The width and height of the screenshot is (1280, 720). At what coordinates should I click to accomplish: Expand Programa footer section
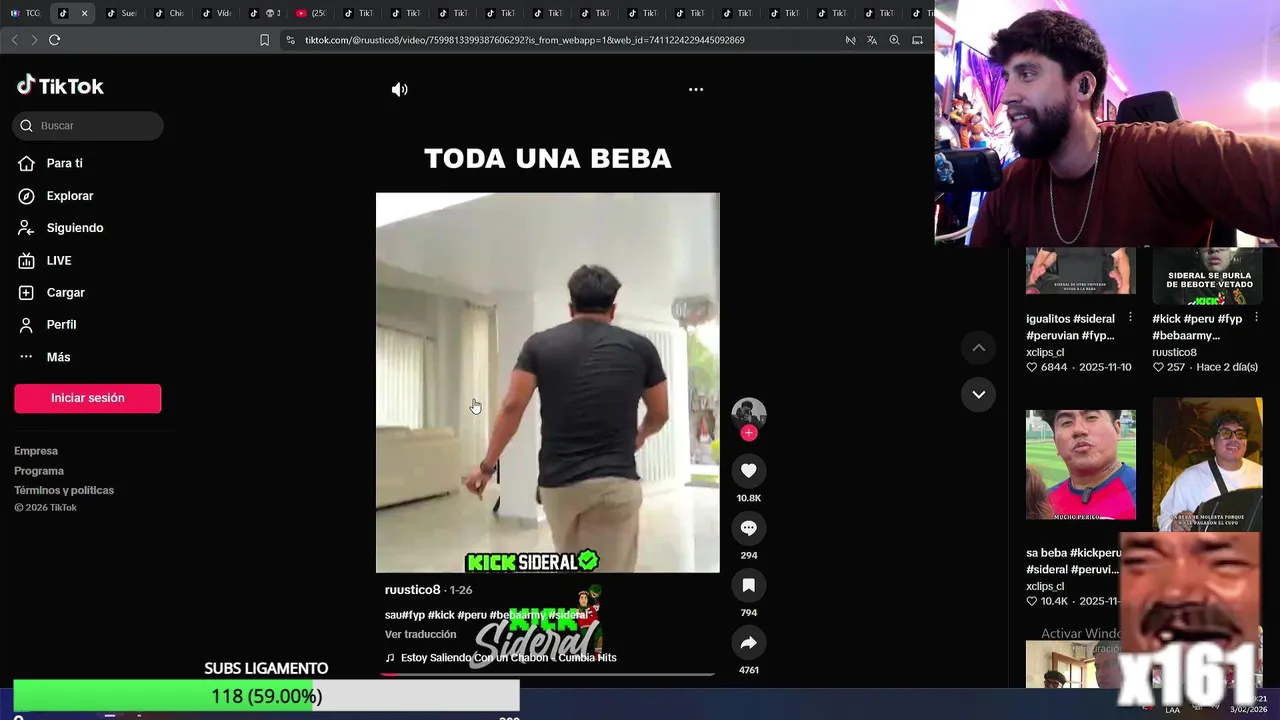point(39,471)
